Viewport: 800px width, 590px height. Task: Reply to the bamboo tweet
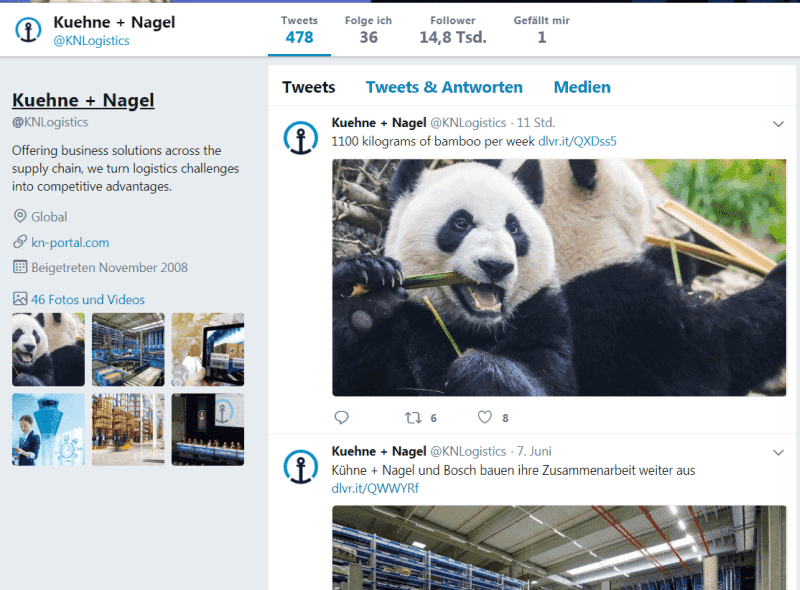pyautogui.click(x=341, y=417)
